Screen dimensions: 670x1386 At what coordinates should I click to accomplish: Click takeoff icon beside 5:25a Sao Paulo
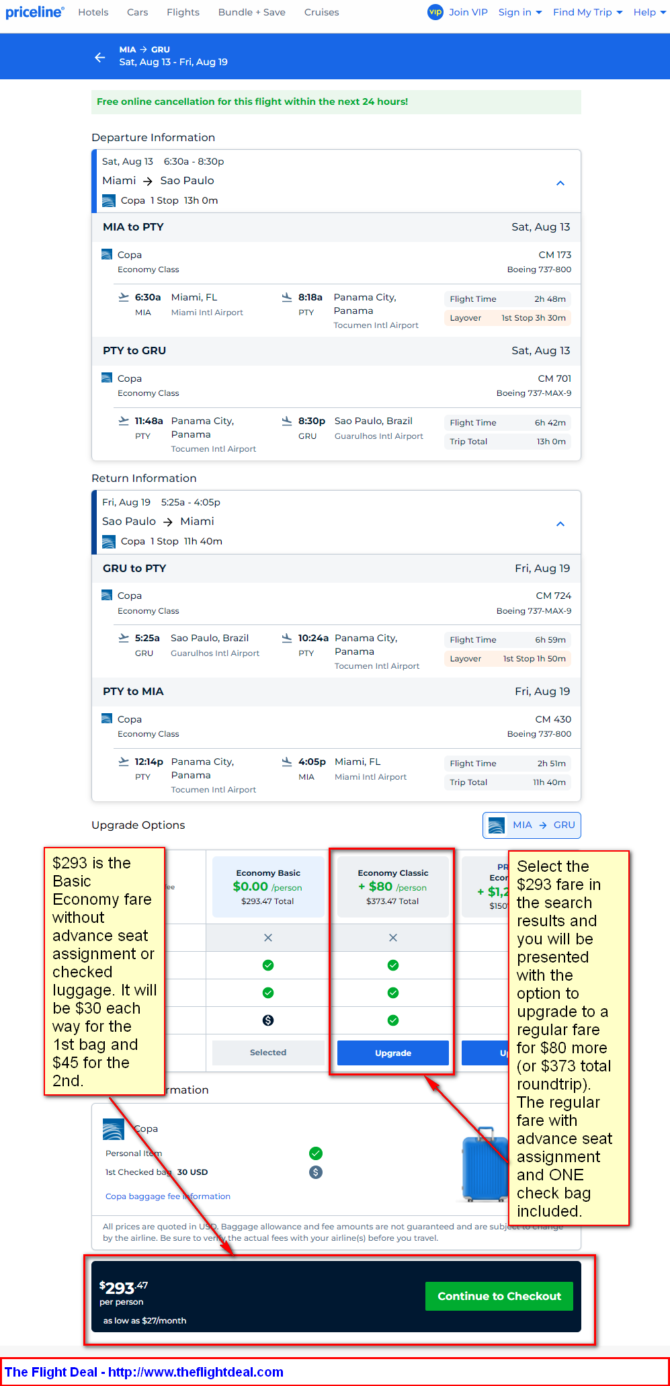124,638
